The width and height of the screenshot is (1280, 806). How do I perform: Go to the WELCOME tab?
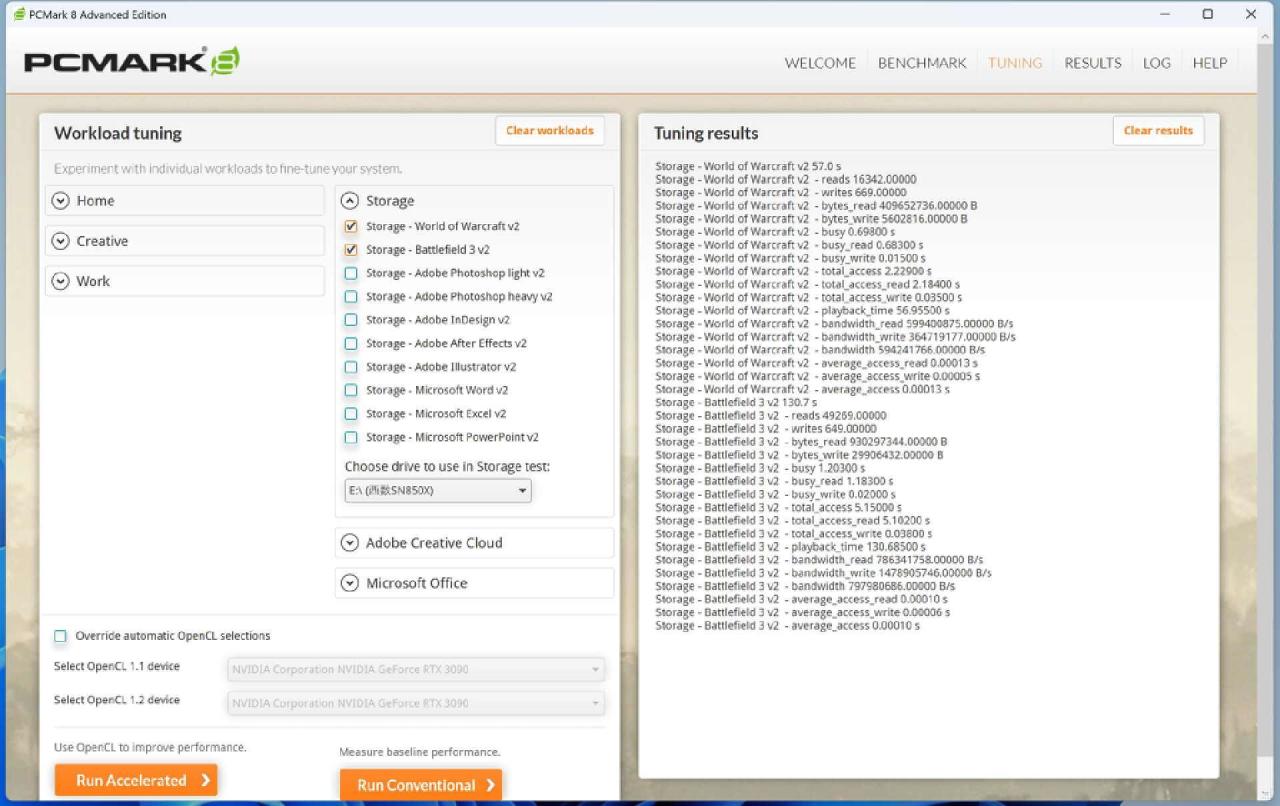coord(820,63)
